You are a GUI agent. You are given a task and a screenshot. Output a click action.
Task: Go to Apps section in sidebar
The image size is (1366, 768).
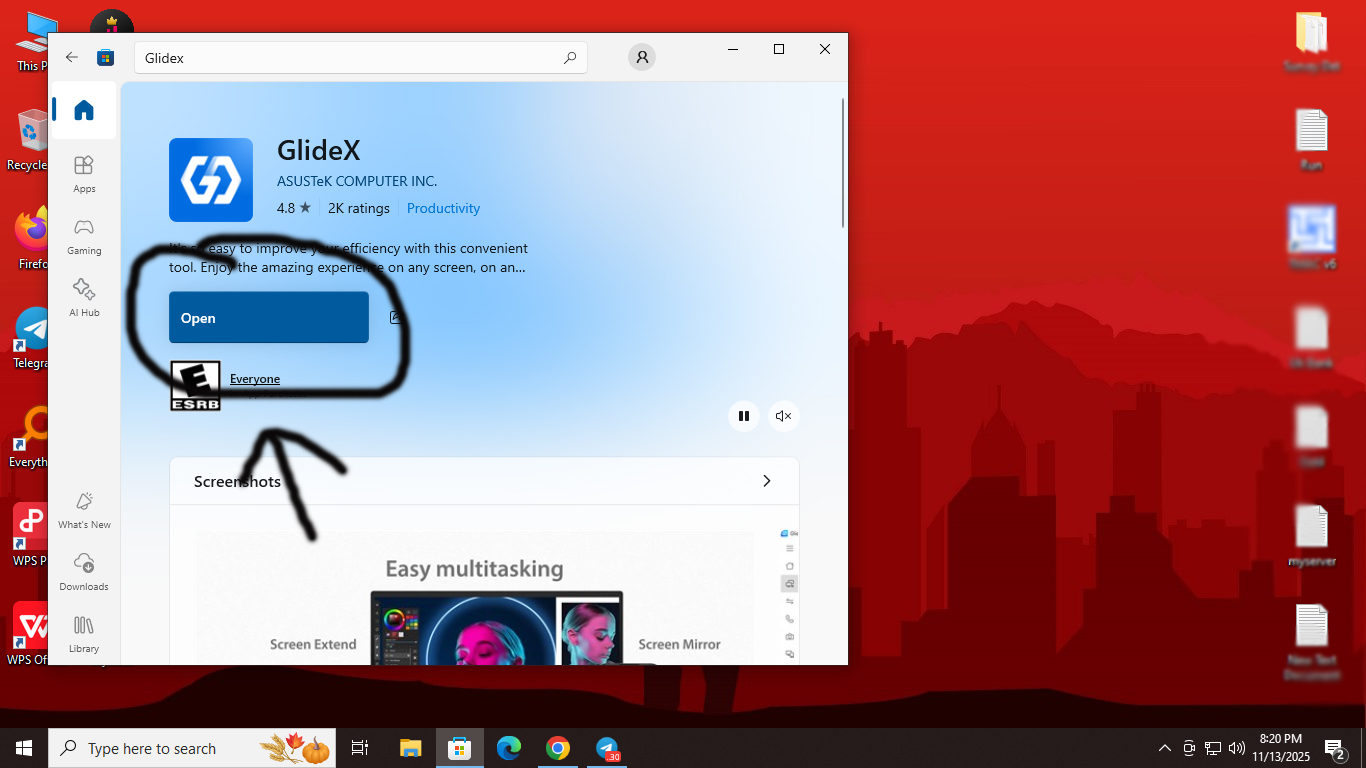click(x=84, y=174)
